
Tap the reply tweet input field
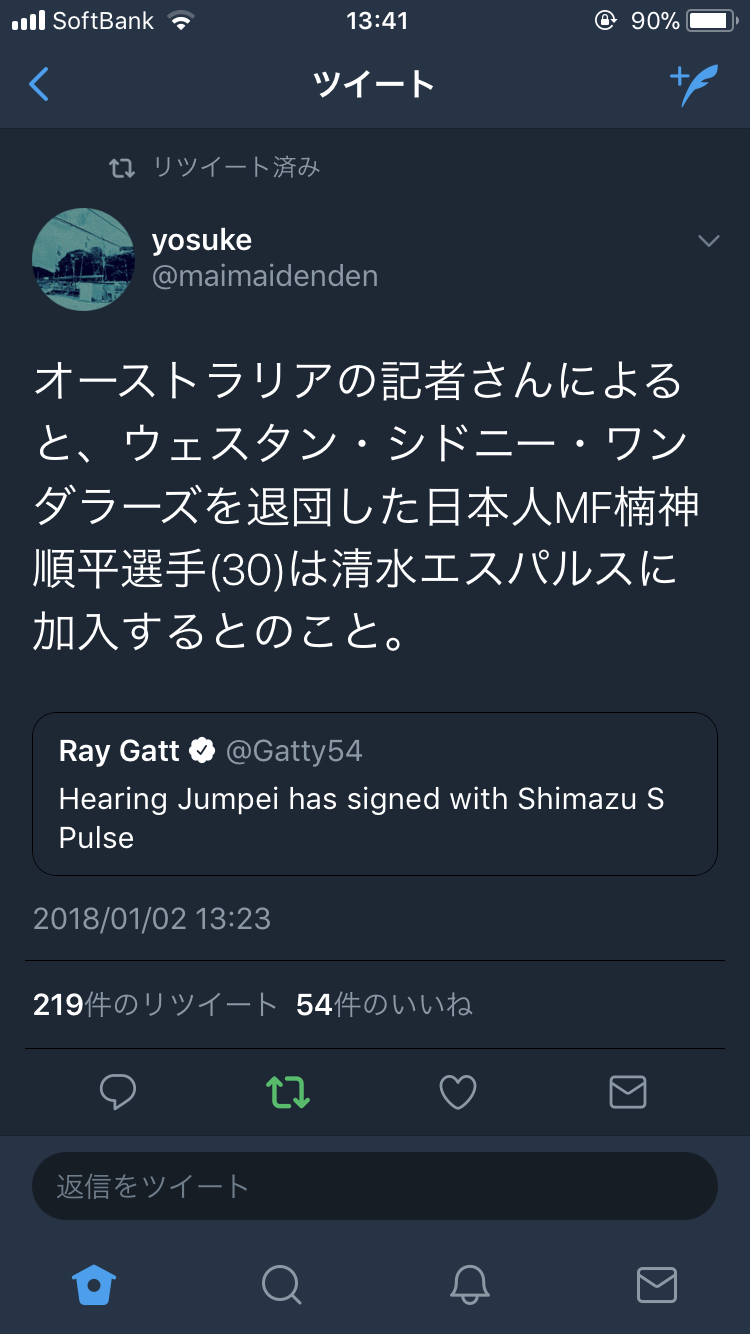pyautogui.click(x=374, y=1186)
